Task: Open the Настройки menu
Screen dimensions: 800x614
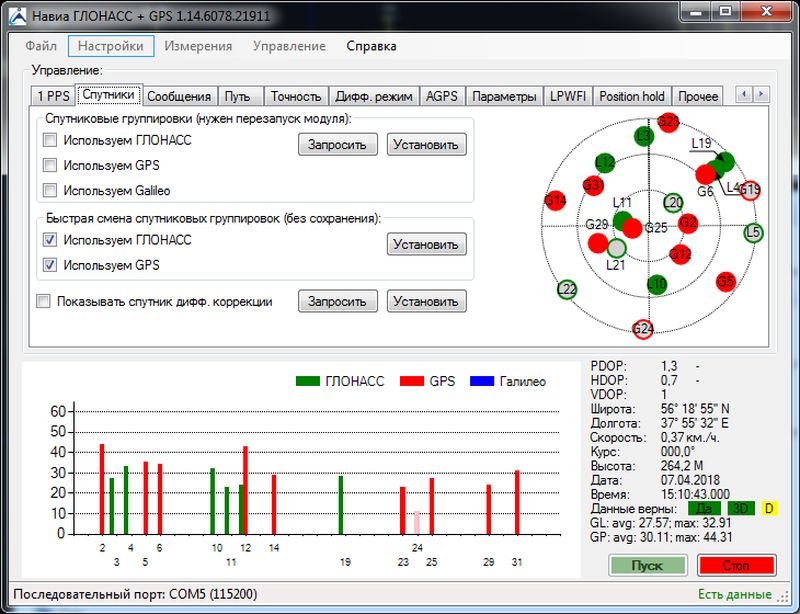Action: pos(111,46)
